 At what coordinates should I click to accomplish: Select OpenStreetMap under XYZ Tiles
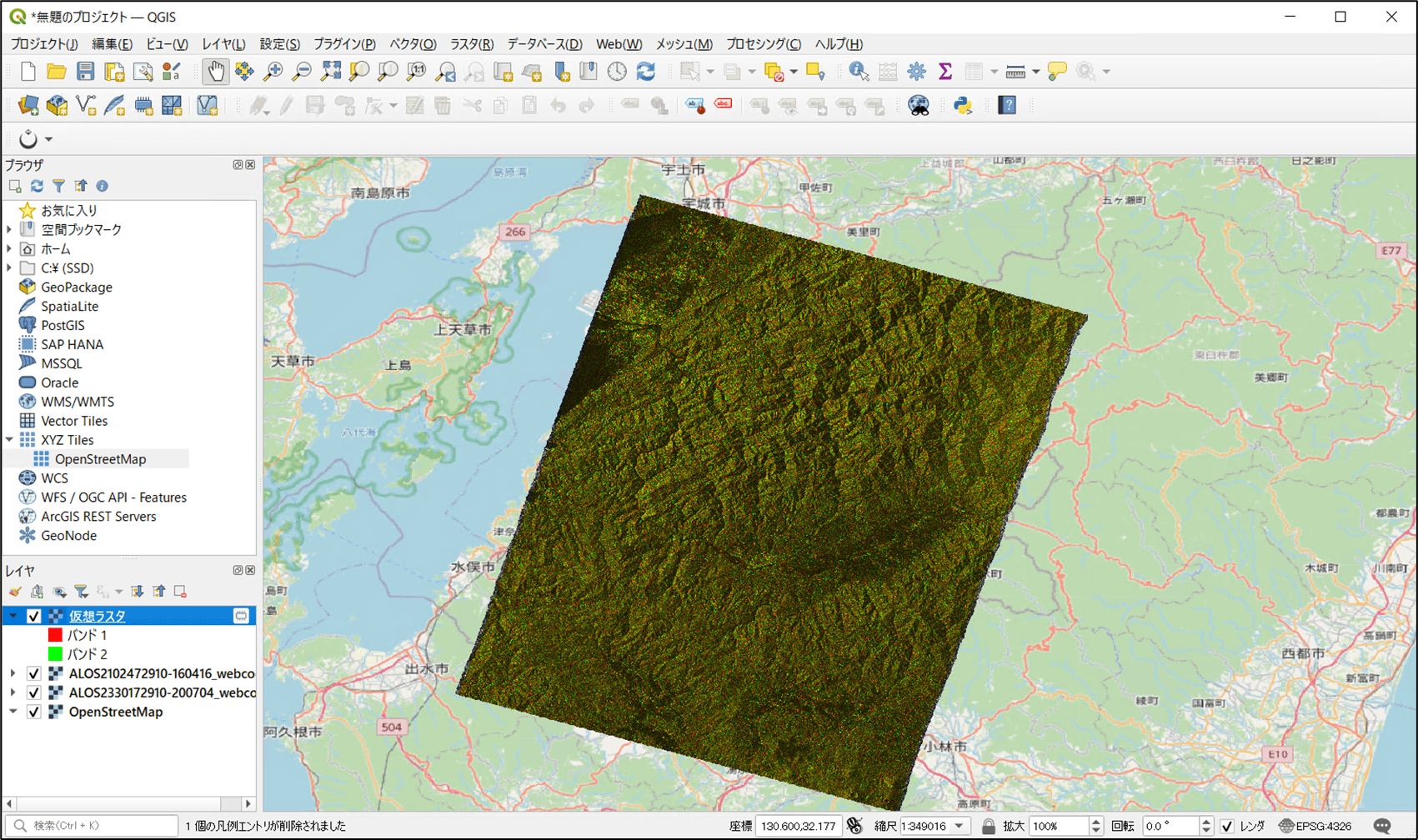100,459
